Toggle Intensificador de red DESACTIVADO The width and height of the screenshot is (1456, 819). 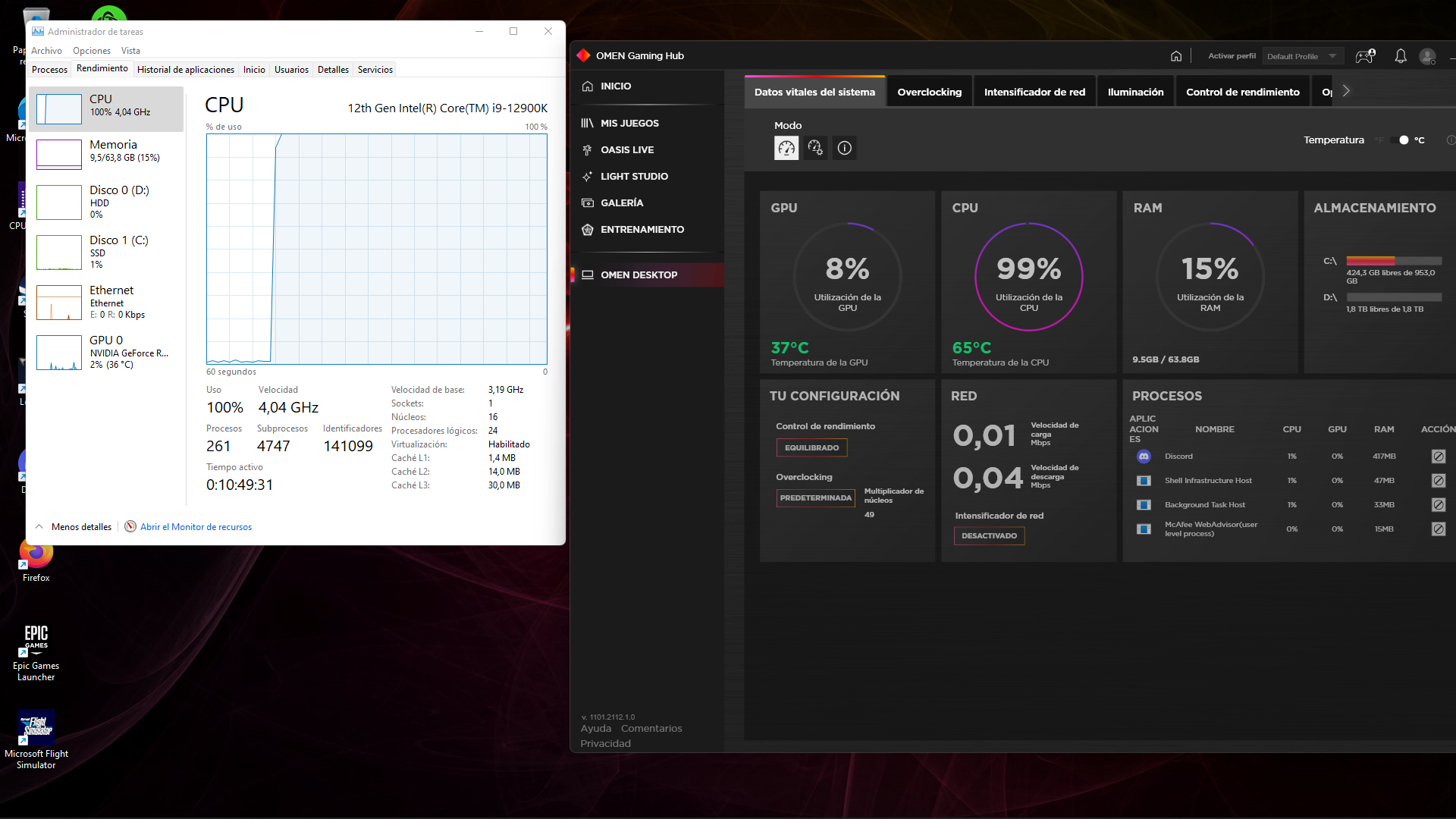tap(989, 536)
